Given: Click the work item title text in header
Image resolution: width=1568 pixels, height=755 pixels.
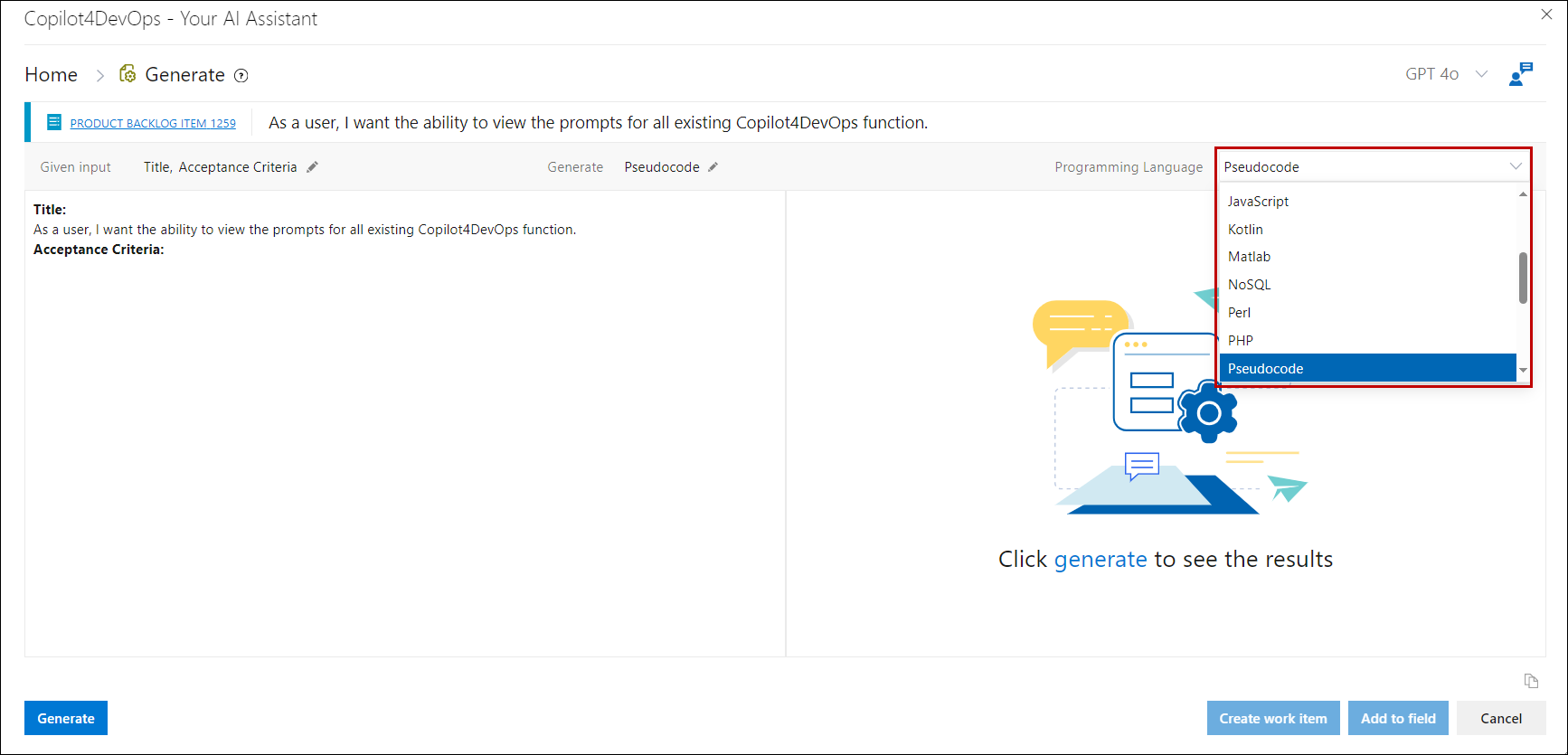Looking at the screenshot, I should (x=598, y=123).
